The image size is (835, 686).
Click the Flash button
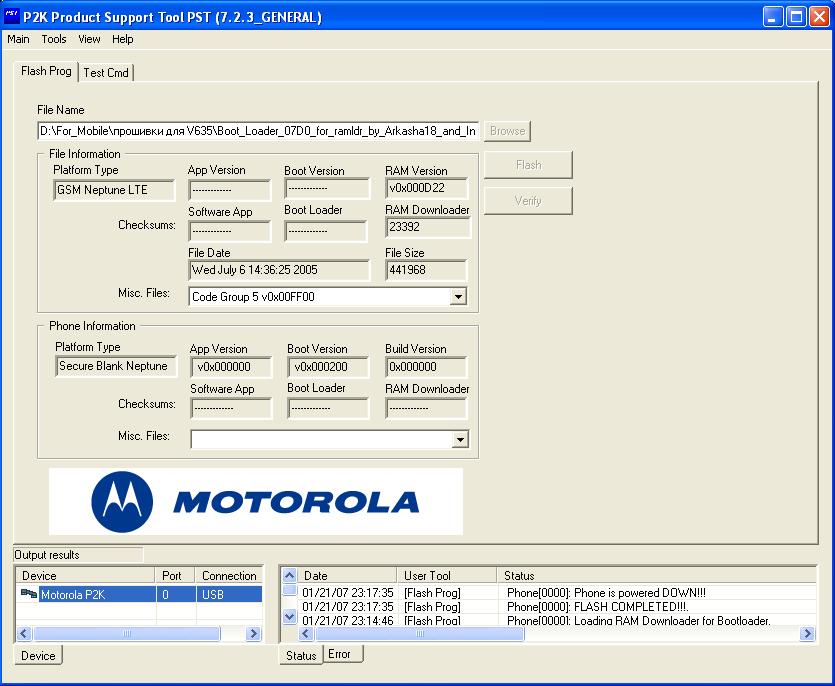tap(528, 165)
